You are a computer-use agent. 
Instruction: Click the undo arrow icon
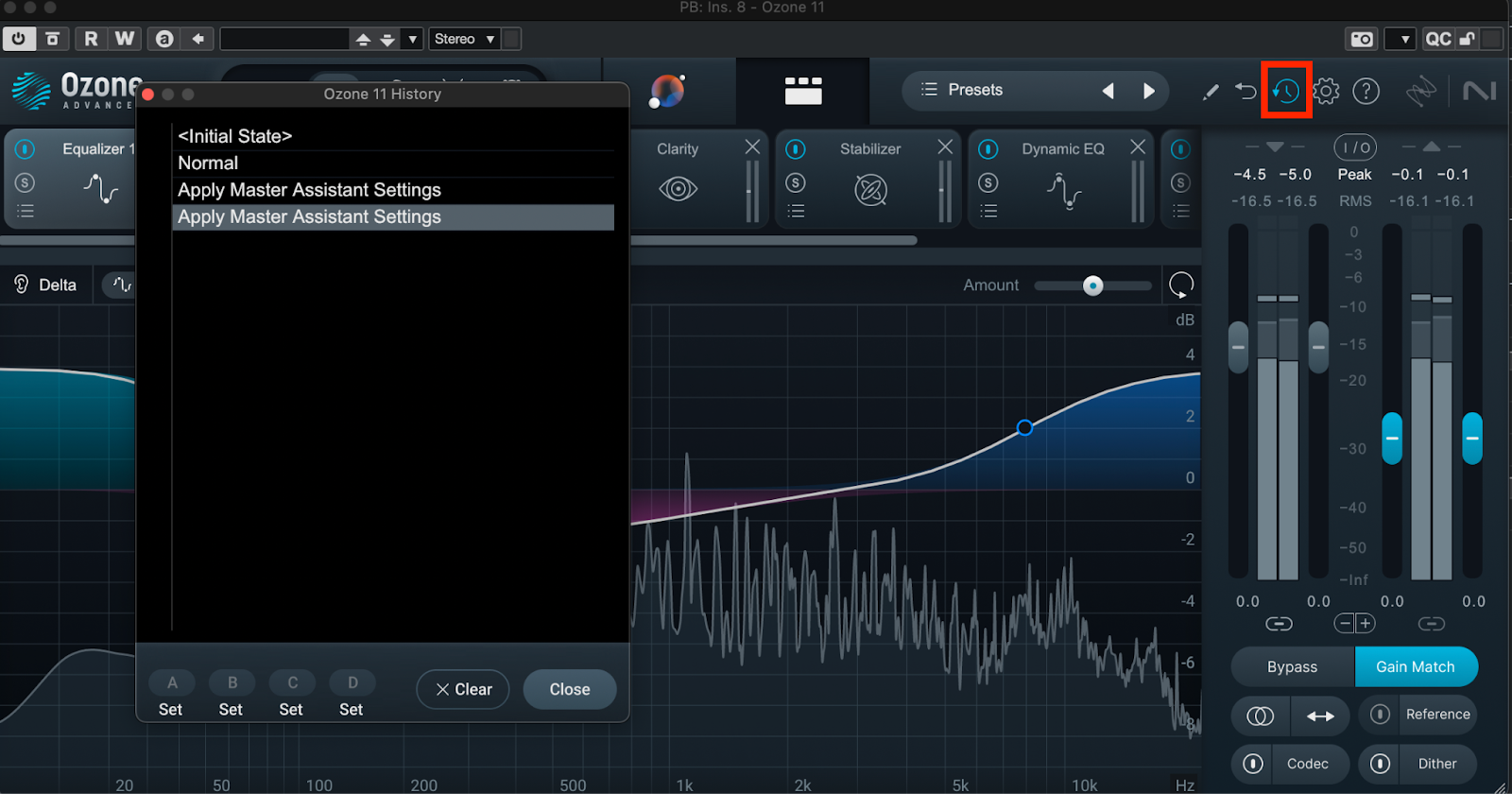(1246, 91)
